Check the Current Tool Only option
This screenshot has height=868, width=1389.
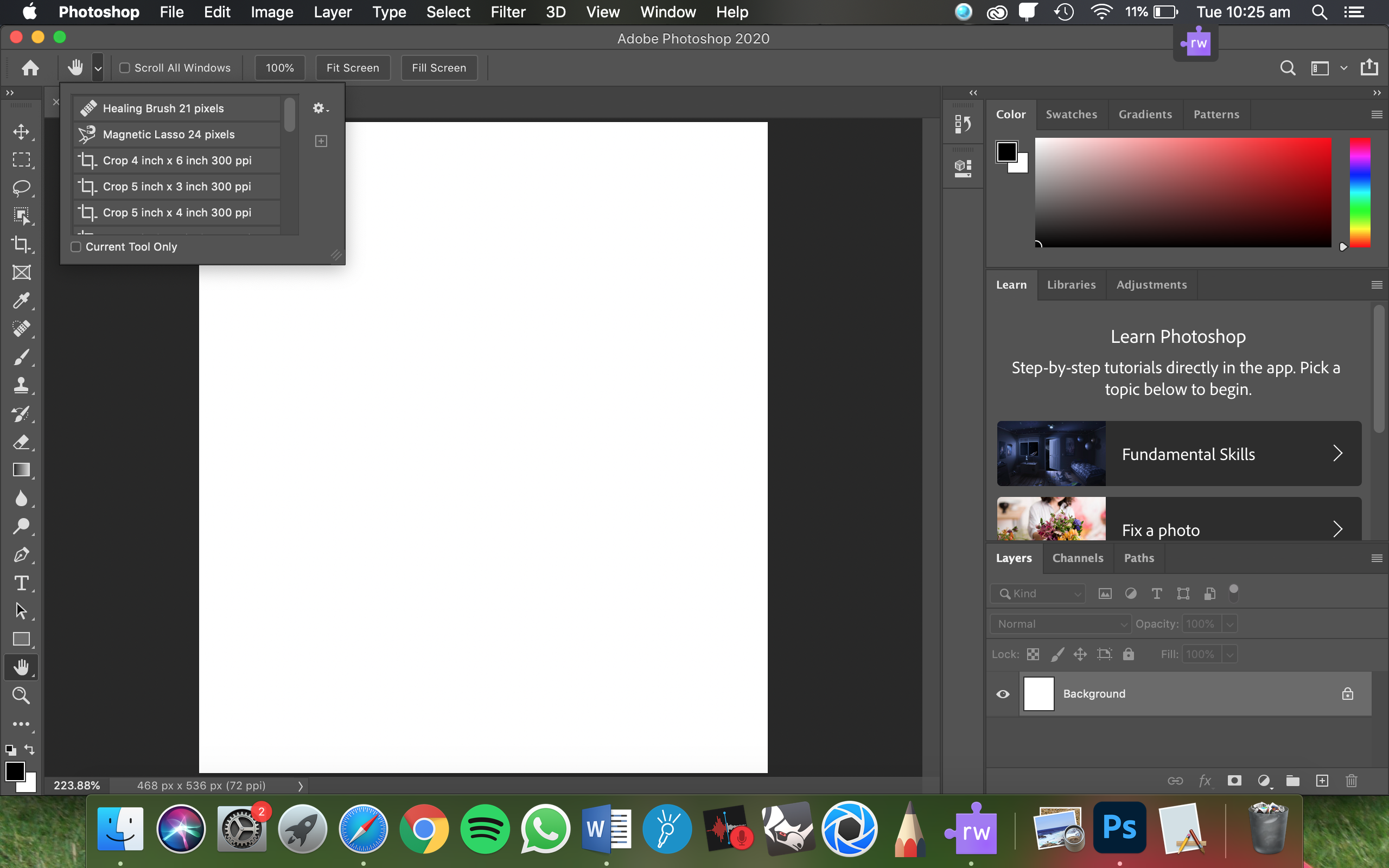point(76,246)
